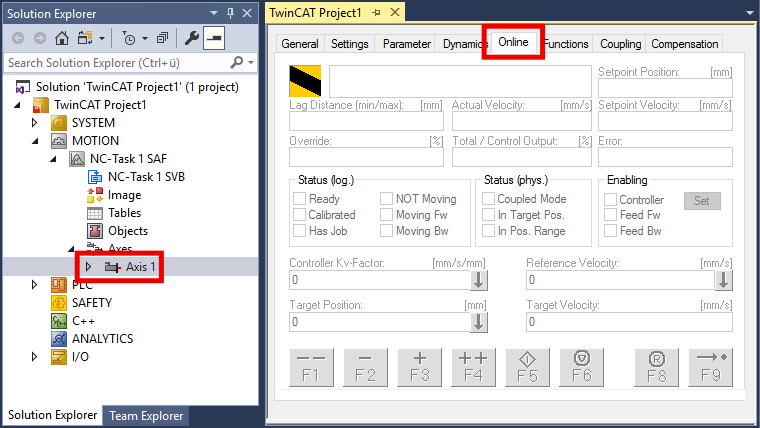Expand the PLC tree node
Image resolution: width=760 pixels, height=428 pixels.
(34, 285)
